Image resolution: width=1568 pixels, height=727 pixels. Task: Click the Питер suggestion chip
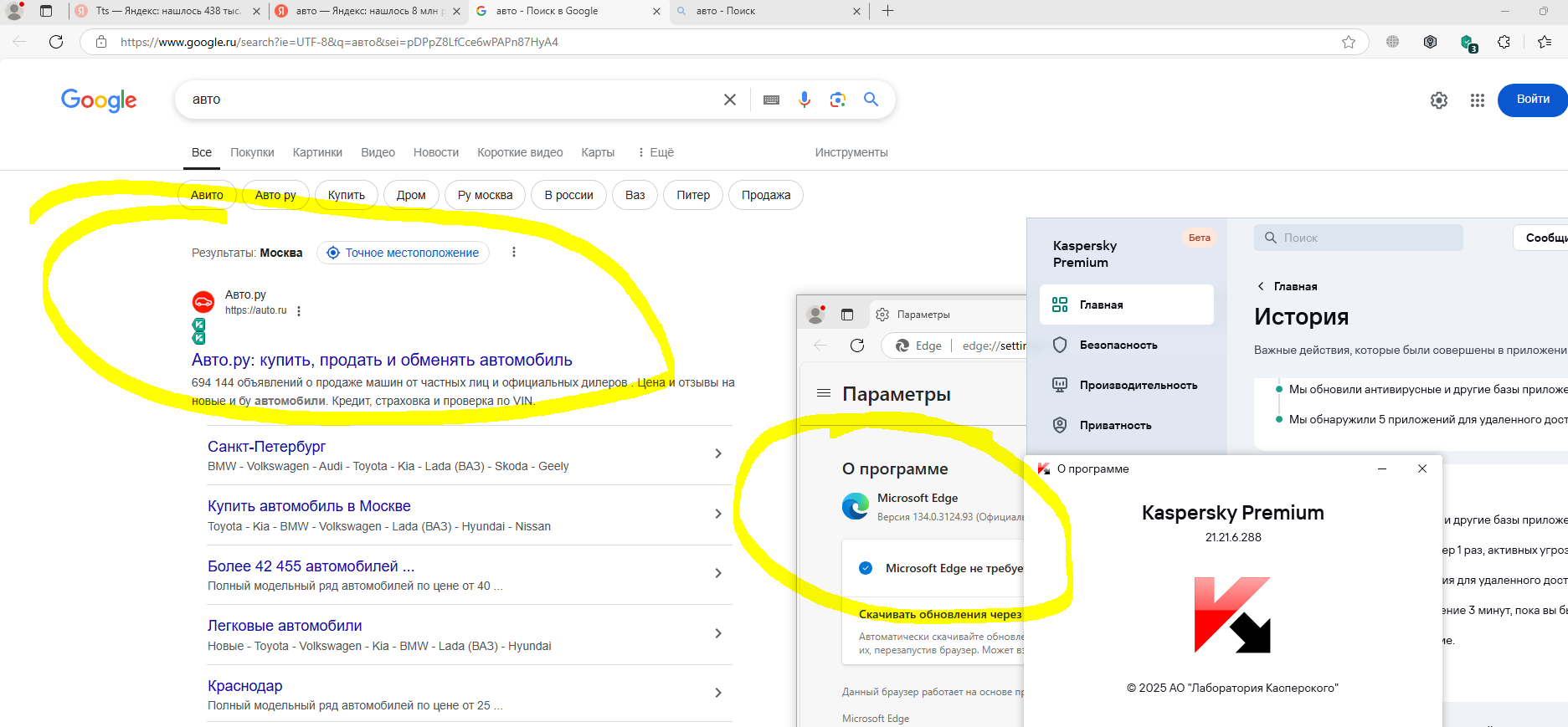pos(693,195)
